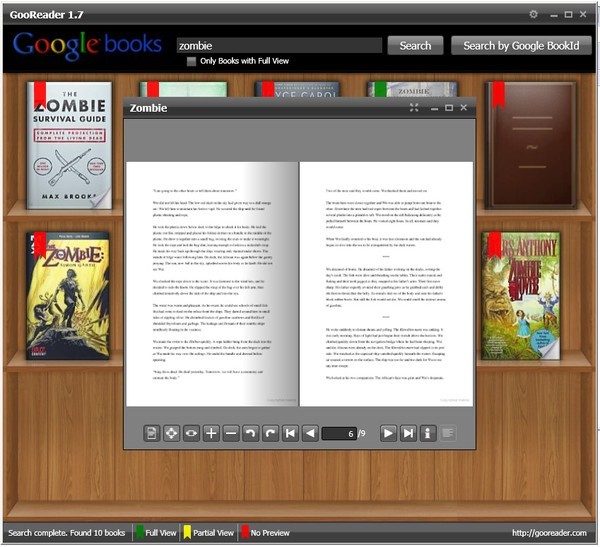Open the yellow Zombie comic book cover
600x547 pixels.
[x=68, y=296]
